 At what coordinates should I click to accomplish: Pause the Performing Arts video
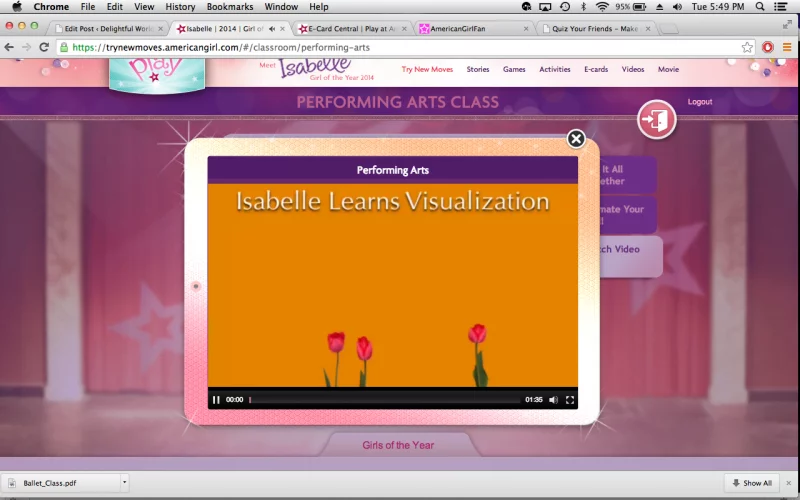coord(216,400)
